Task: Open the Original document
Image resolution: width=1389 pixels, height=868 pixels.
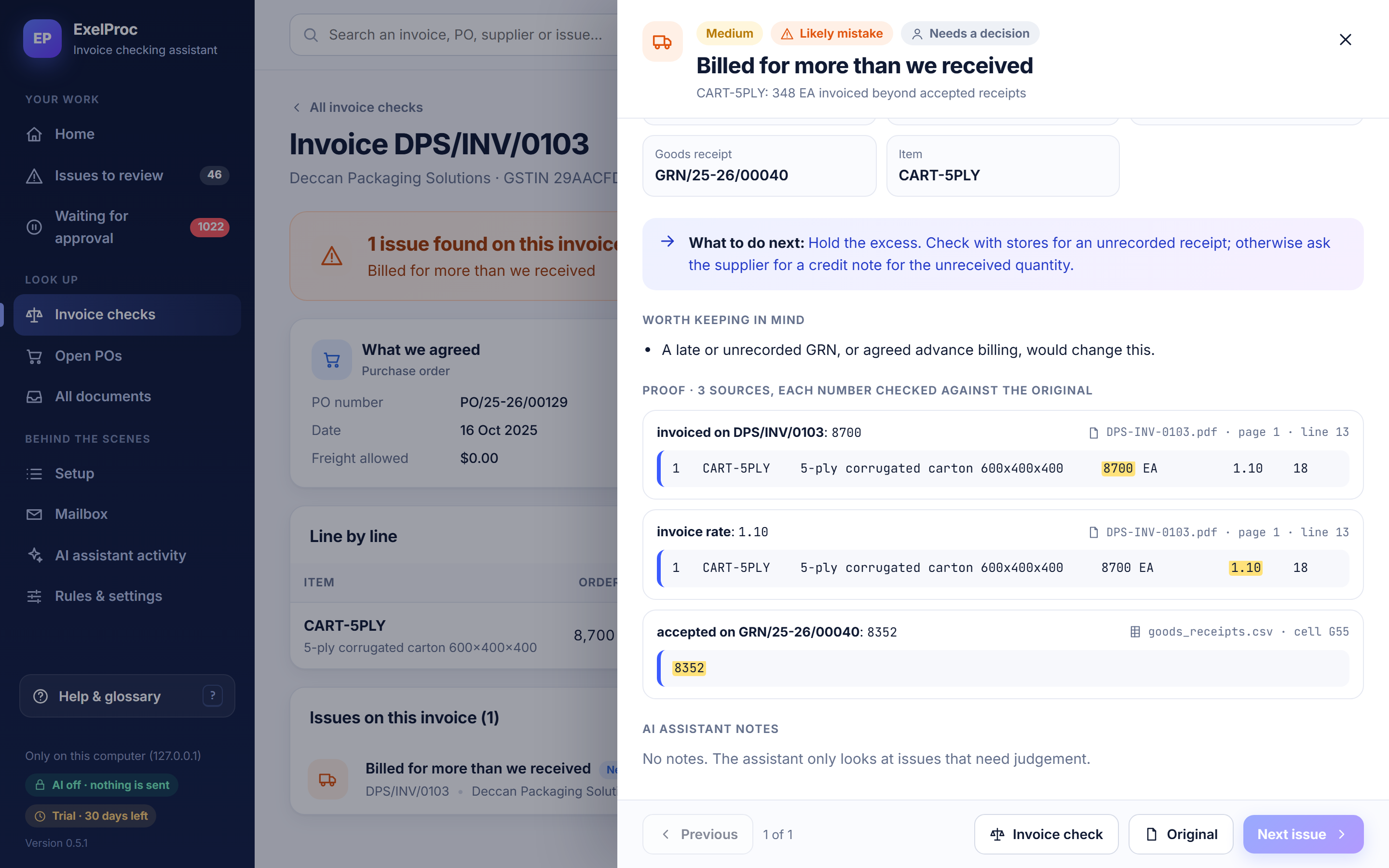Action: [1181, 834]
